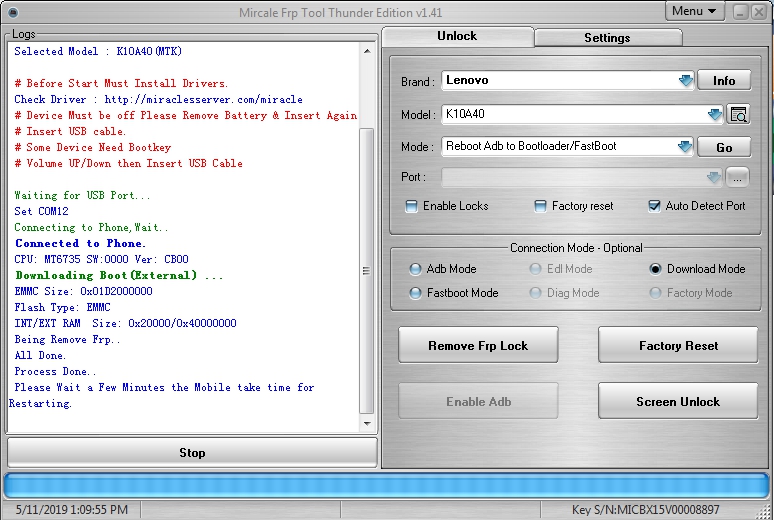Click the large Factory Reset button
The height and width of the screenshot is (520, 774).
678,345
